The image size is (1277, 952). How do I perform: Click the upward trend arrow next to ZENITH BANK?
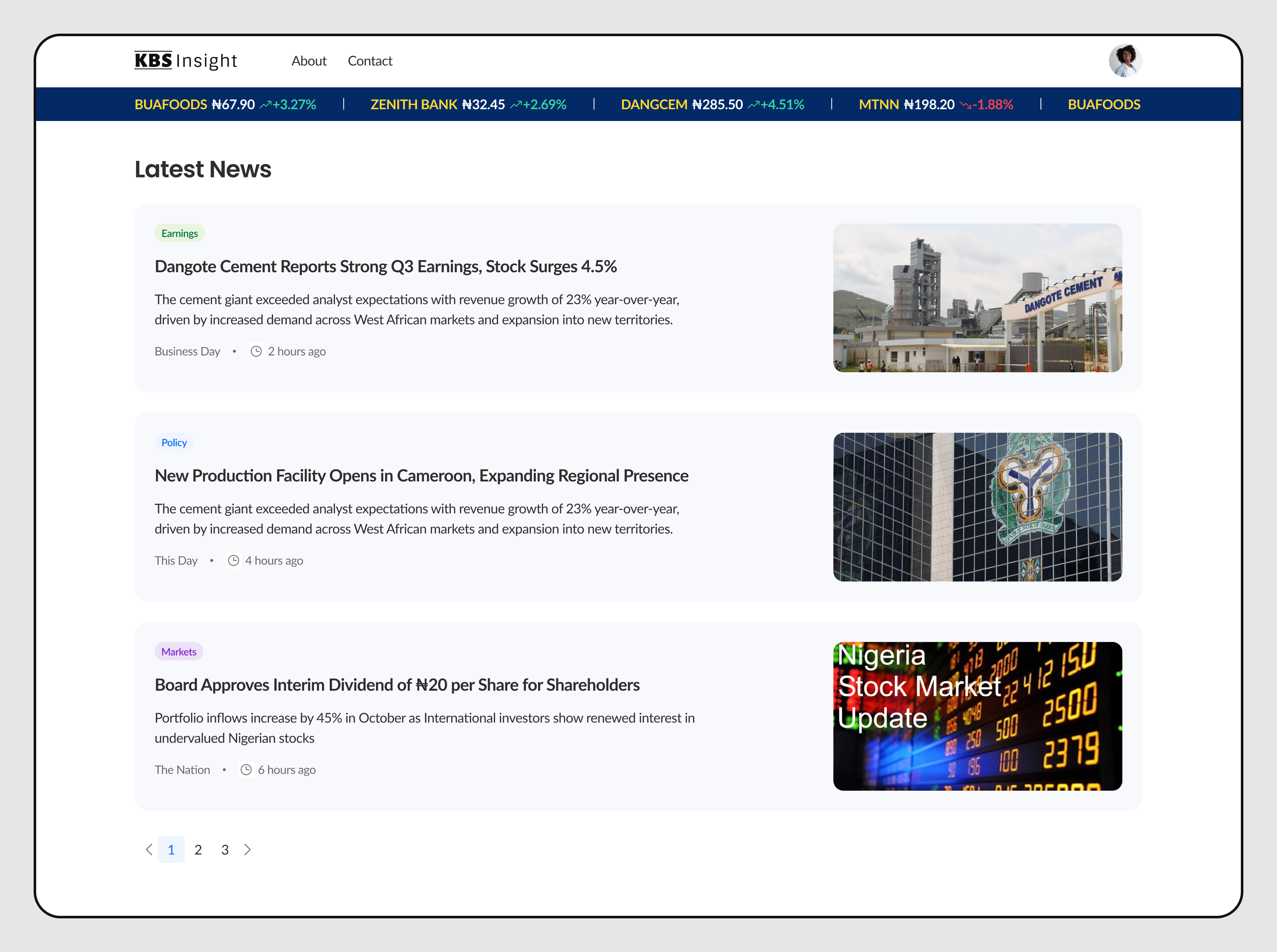pos(516,104)
